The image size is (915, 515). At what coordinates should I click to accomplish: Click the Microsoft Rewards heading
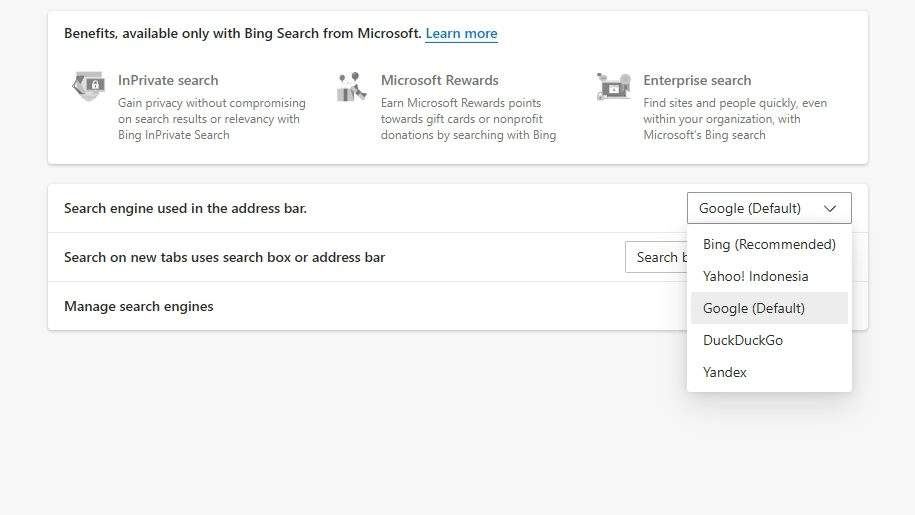click(x=439, y=80)
